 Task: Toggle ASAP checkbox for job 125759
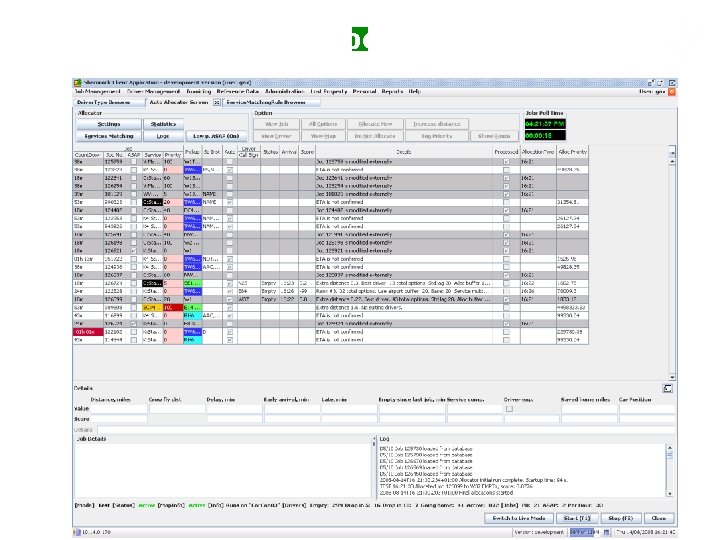134,162
